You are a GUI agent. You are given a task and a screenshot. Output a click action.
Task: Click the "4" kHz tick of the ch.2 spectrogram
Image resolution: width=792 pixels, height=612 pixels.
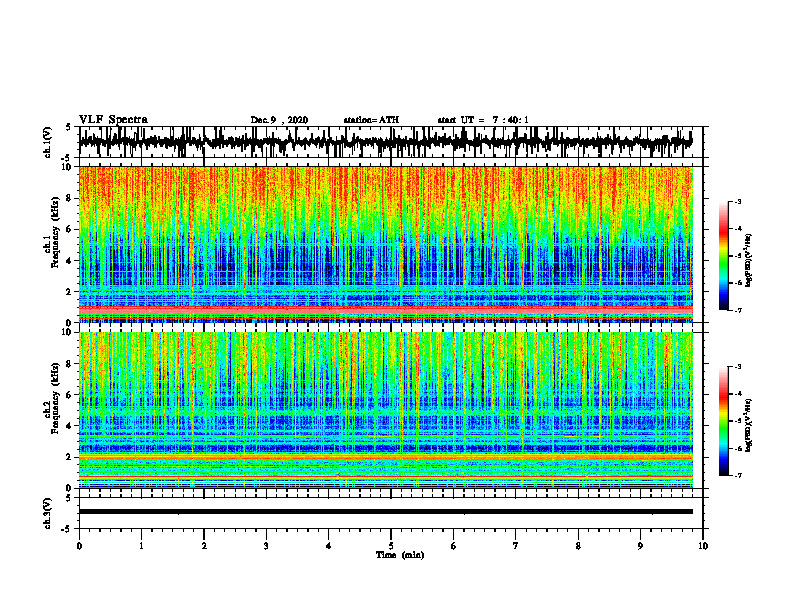pyautogui.click(x=70, y=426)
